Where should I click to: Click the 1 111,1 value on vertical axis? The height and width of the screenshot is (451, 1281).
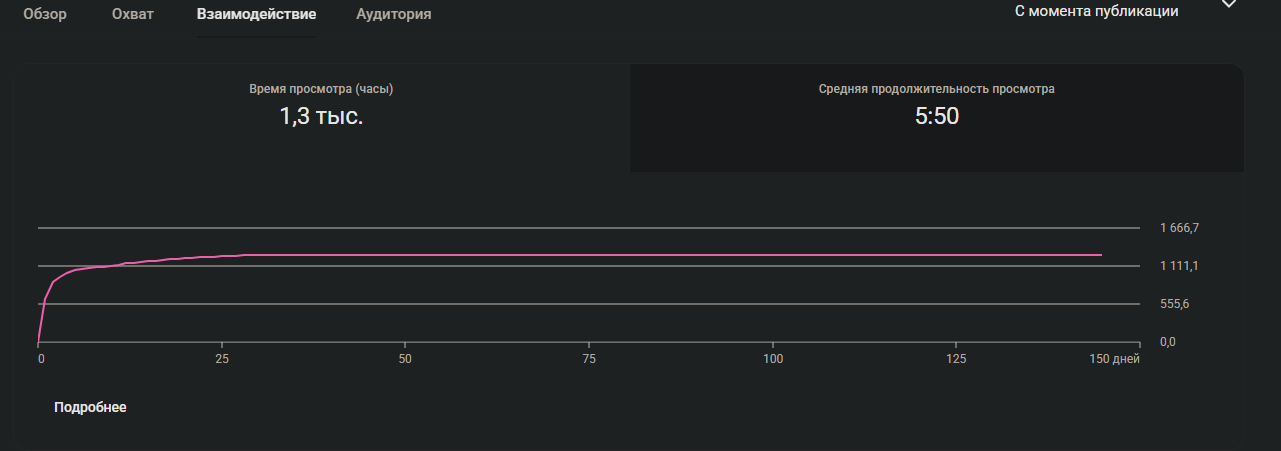(1179, 266)
